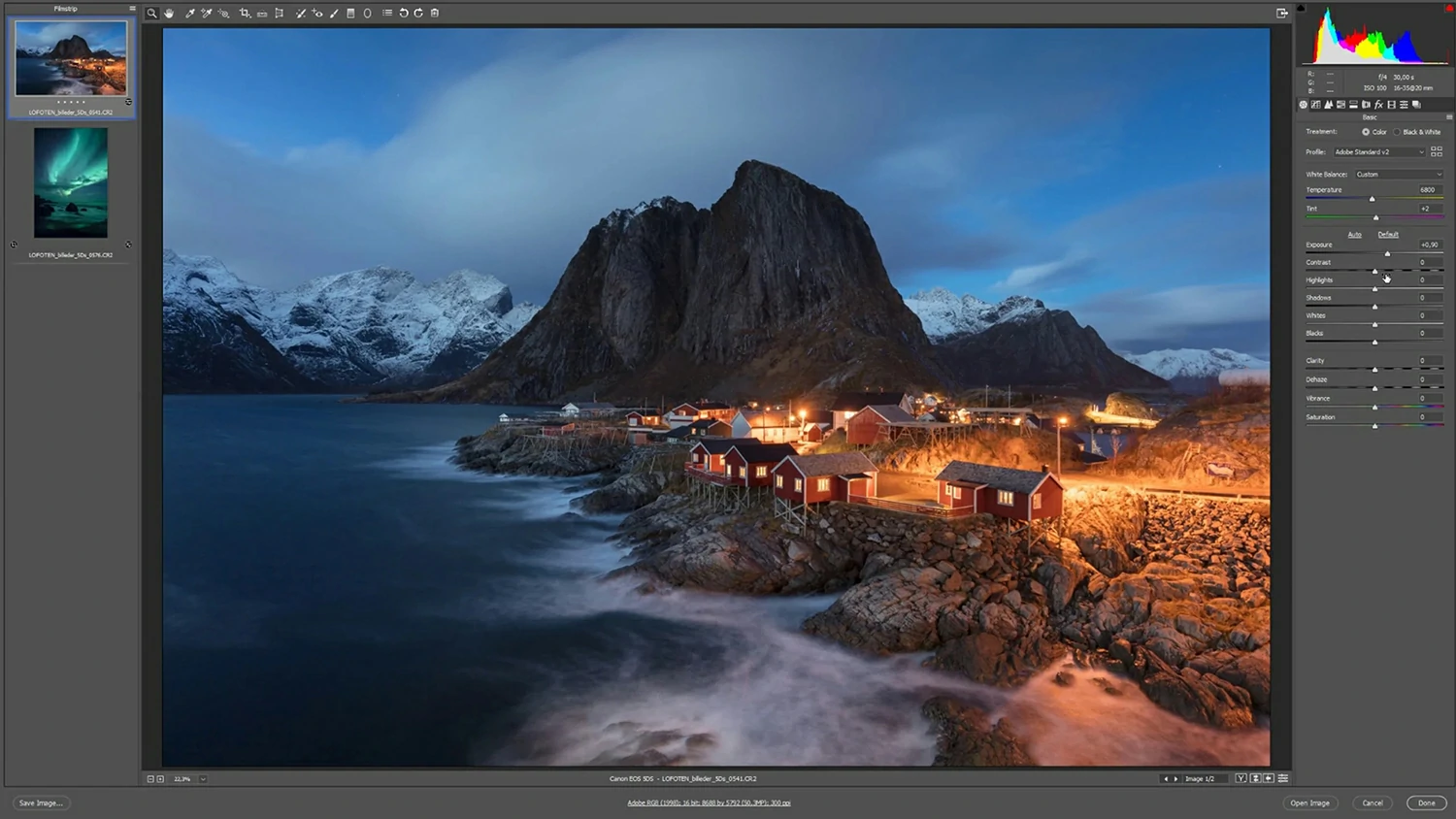
Task: Activate the Crop tool
Action: pyautogui.click(x=245, y=14)
